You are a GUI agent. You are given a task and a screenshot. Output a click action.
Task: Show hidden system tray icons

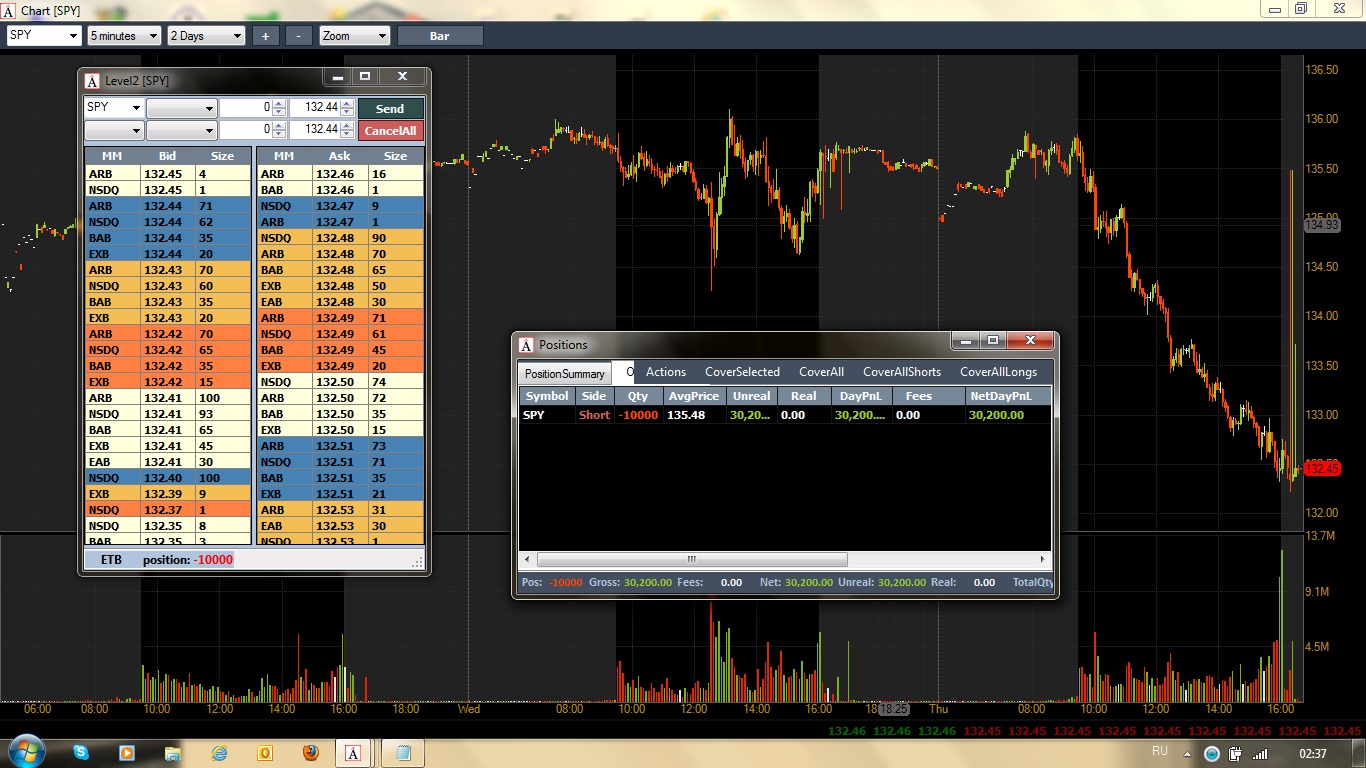coord(1188,753)
